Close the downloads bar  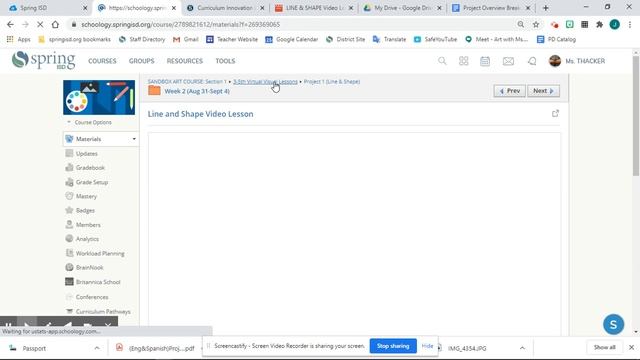631,347
